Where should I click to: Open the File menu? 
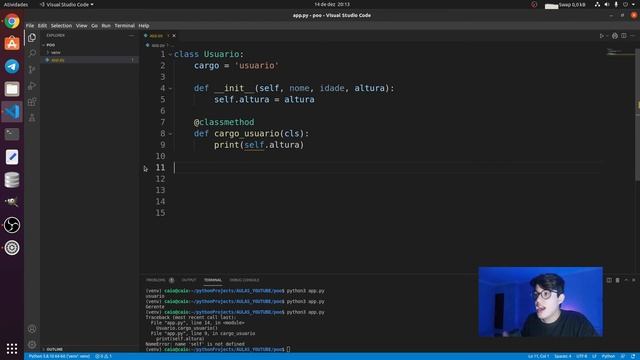(30, 26)
